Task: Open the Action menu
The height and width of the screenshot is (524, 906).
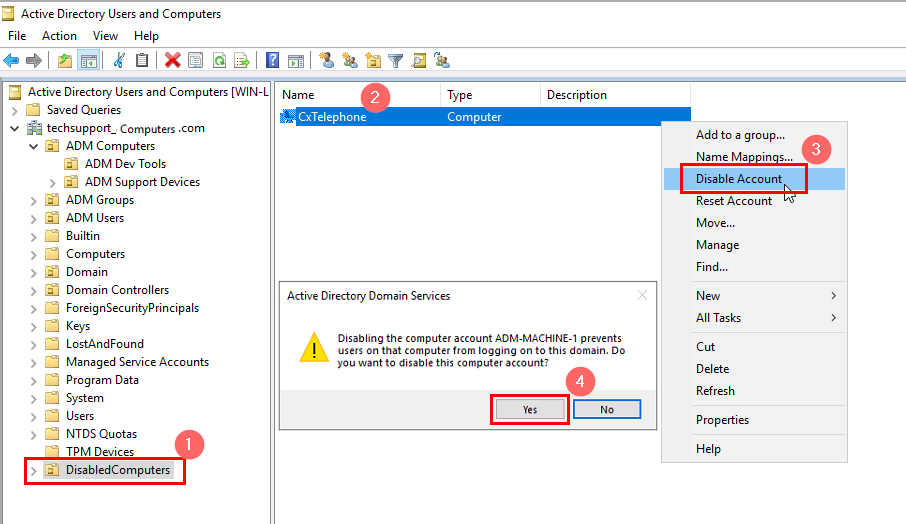Action: (59, 36)
